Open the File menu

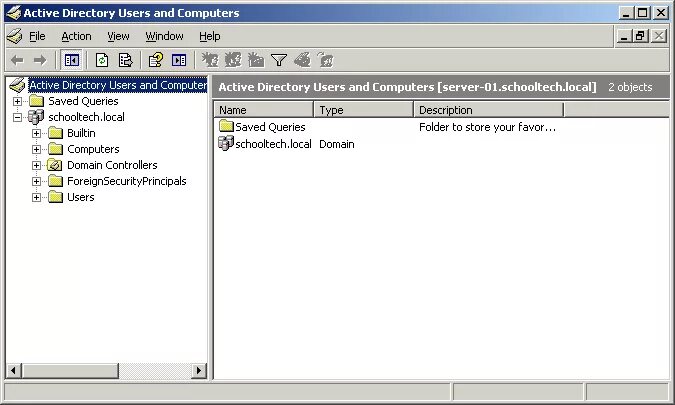coord(37,36)
